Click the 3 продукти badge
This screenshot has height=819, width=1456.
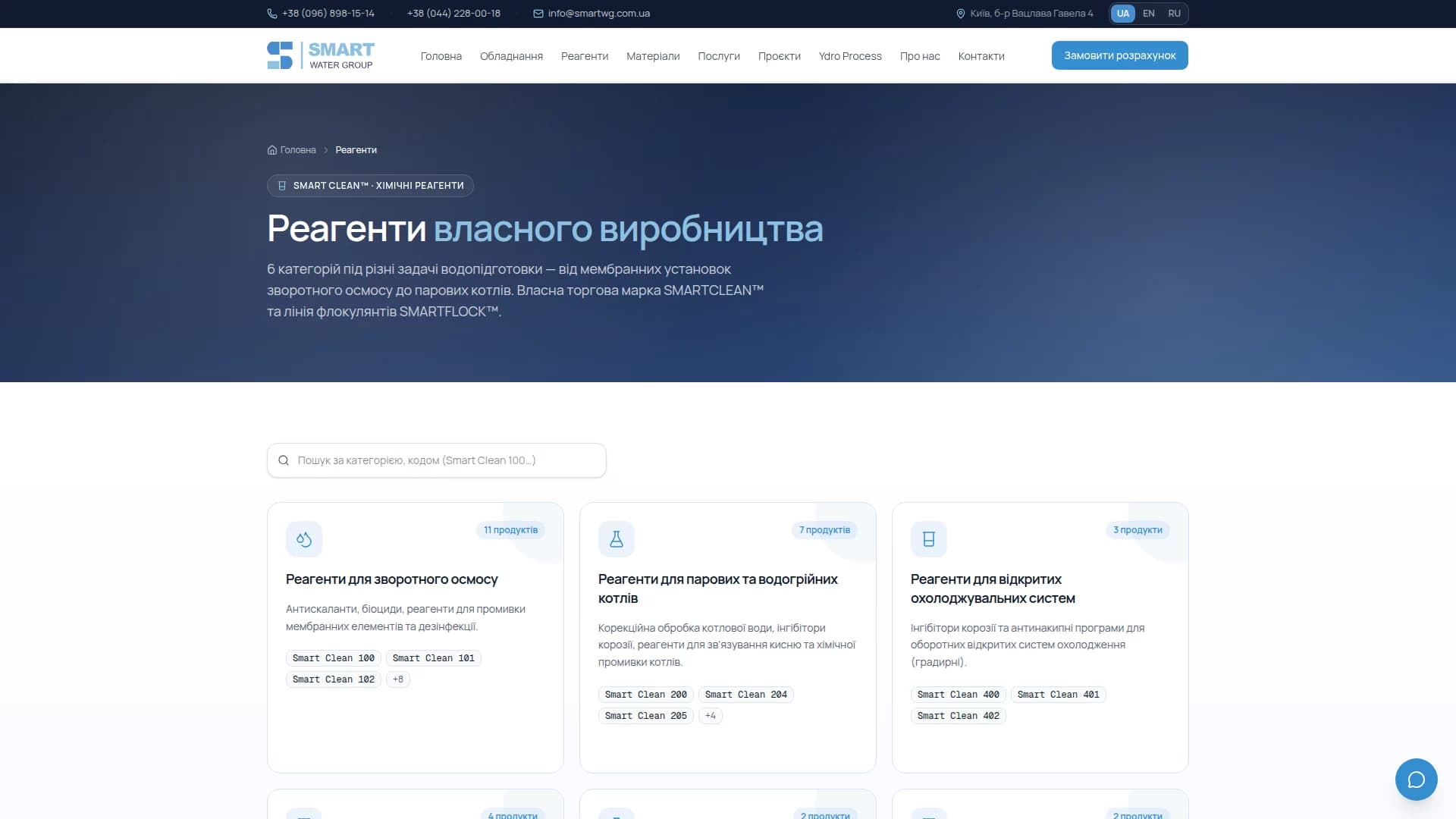point(1137,530)
